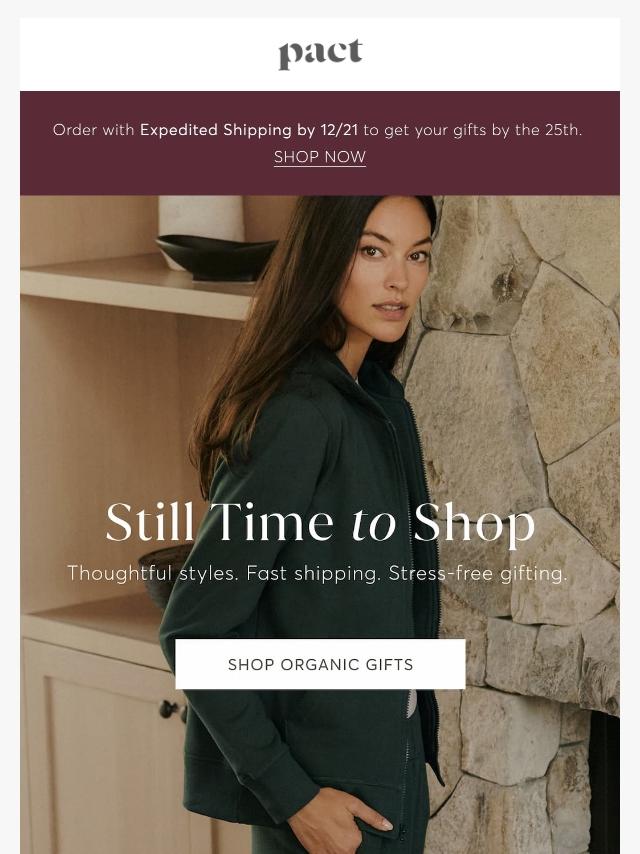Click the Still Time to Shop headline

click(320, 523)
